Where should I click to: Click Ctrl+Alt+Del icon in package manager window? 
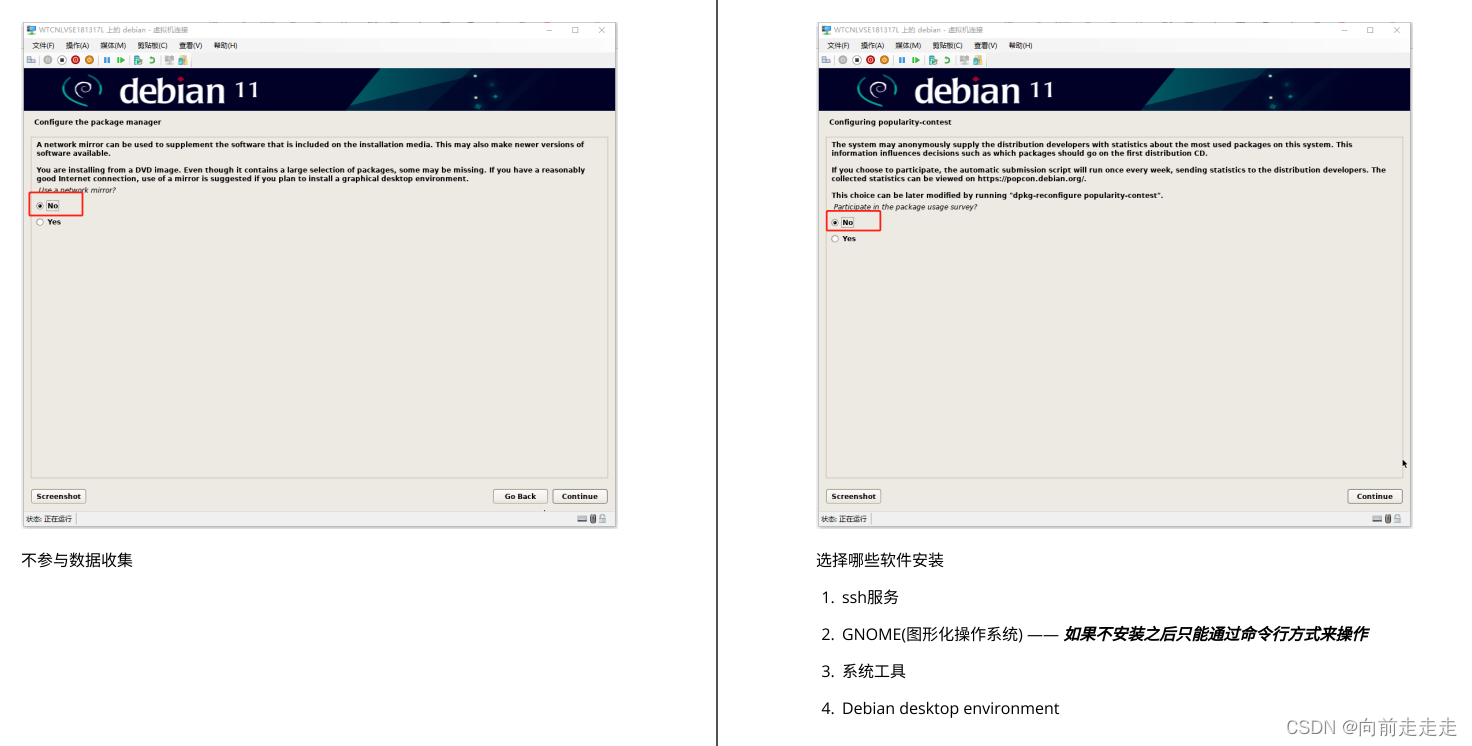click(x=31, y=60)
